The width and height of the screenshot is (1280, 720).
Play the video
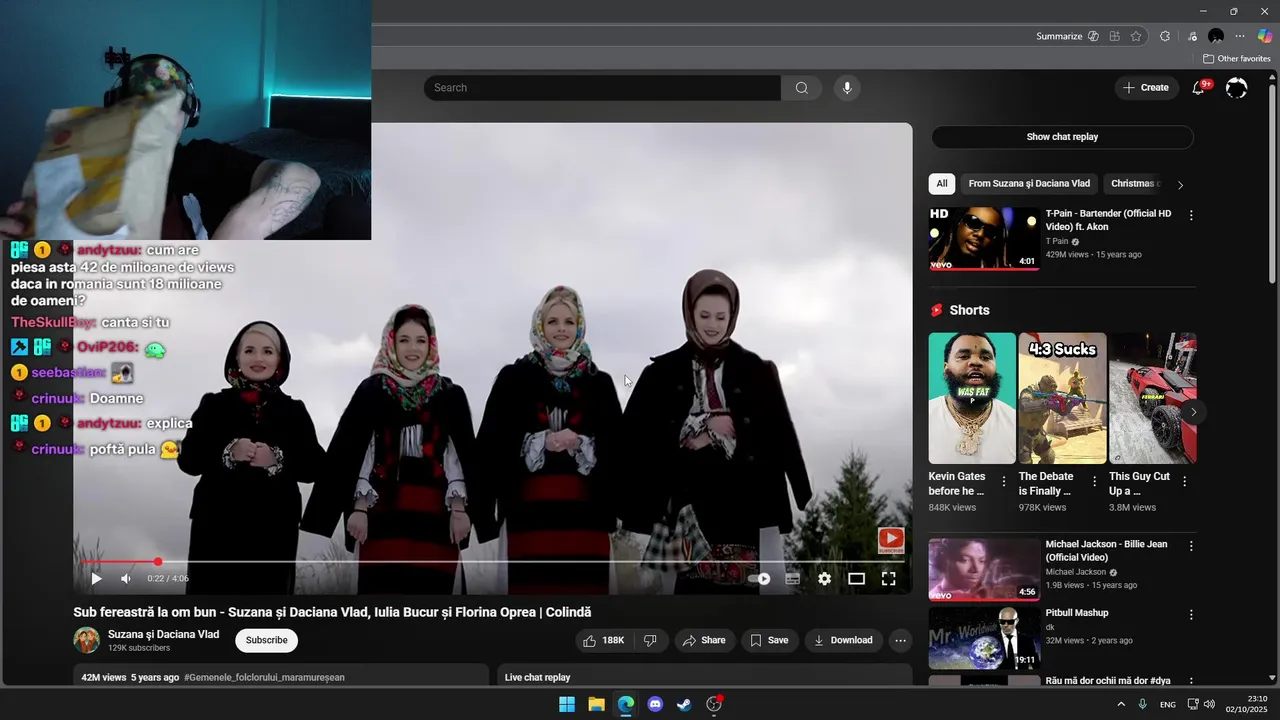(96, 578)
